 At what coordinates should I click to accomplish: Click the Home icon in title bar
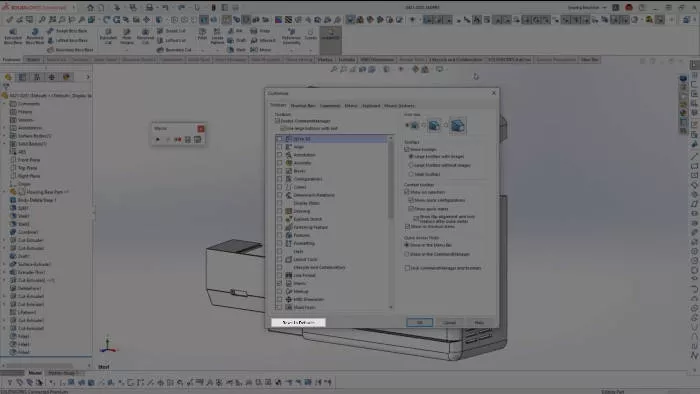click(x=91, y=8)
